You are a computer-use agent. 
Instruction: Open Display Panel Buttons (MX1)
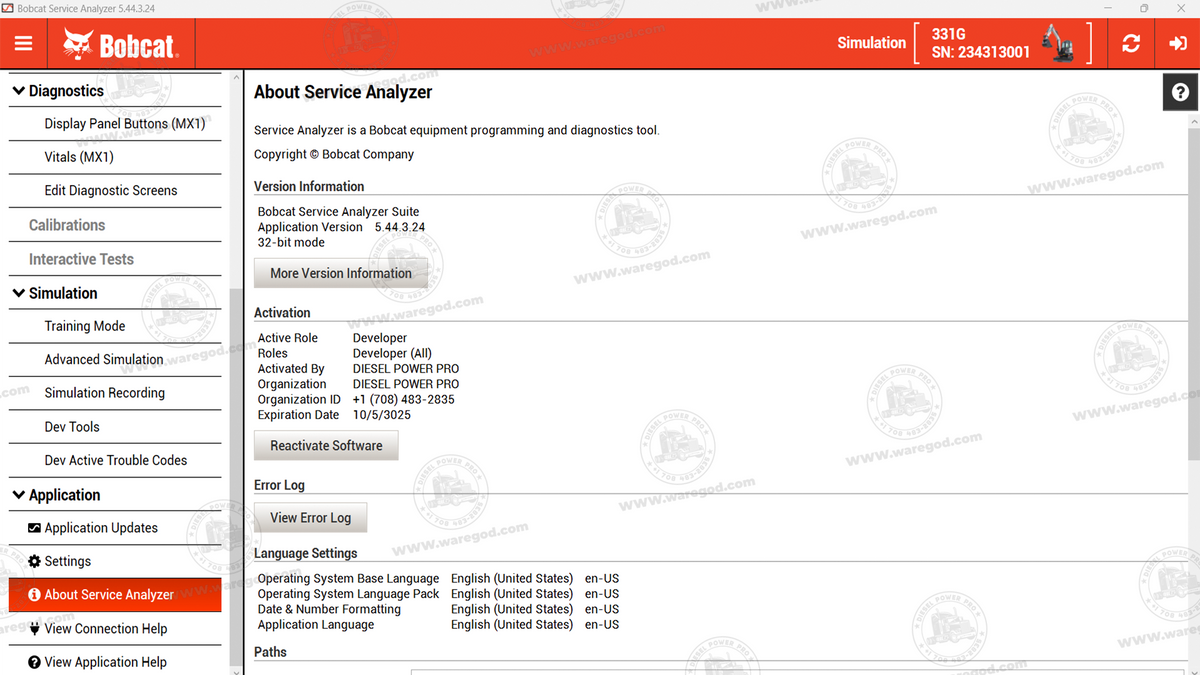(x=115, y=124)
